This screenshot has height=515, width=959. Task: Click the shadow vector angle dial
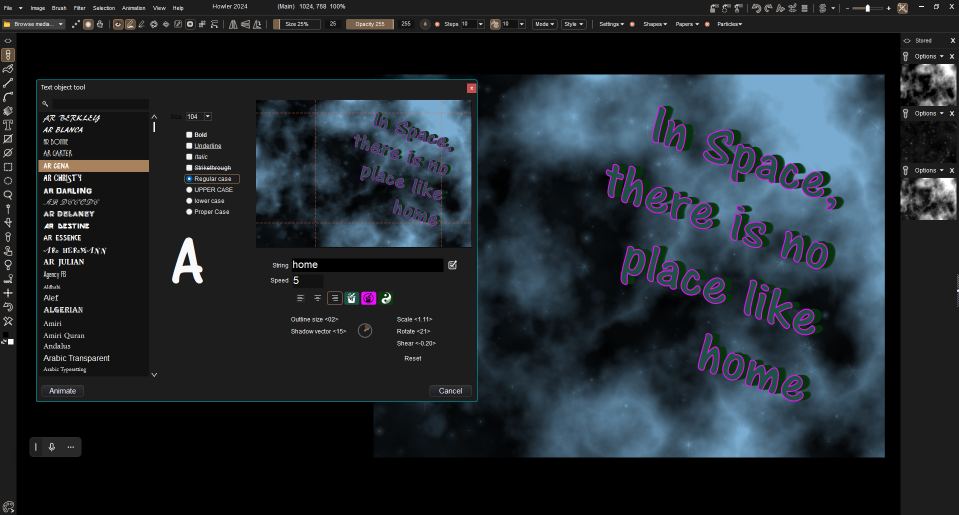(x=365, y=331)
